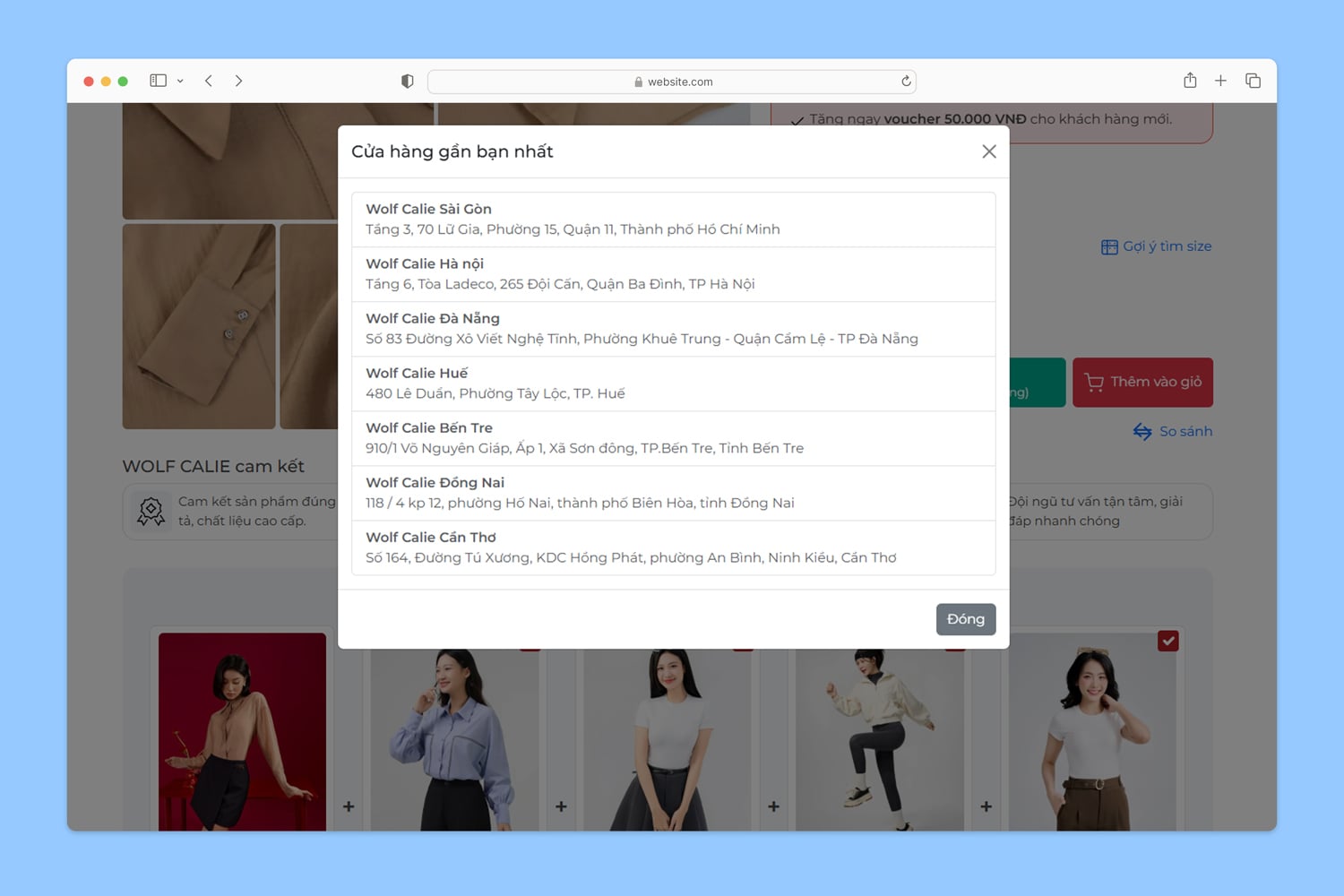Viewport: 1344px width, 896px height.
Task: Click the Thêm vào giỏ button
Action: pyautogui.click(x=1142, y=383)
